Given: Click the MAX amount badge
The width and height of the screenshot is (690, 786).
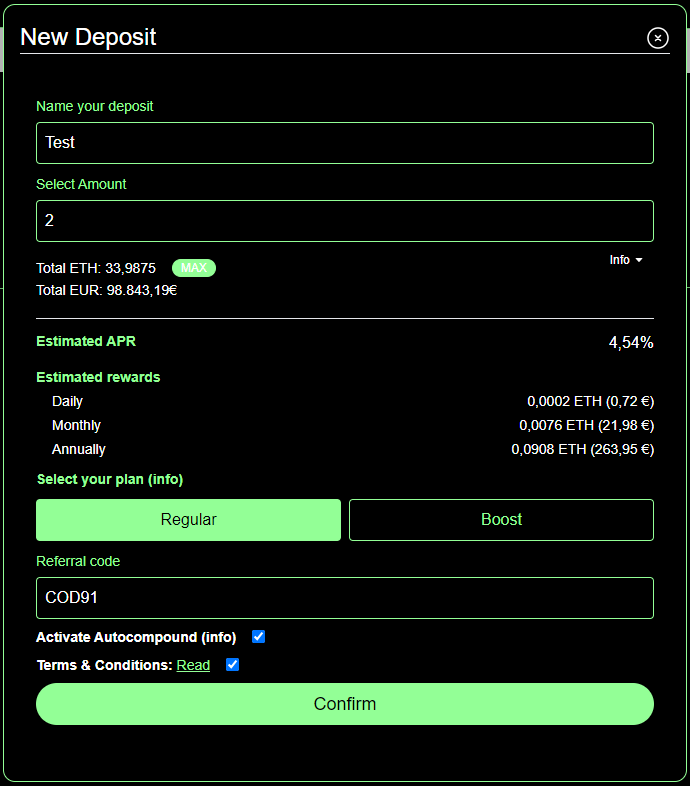Looking at the screenshot, I should [x=194, y=268].
